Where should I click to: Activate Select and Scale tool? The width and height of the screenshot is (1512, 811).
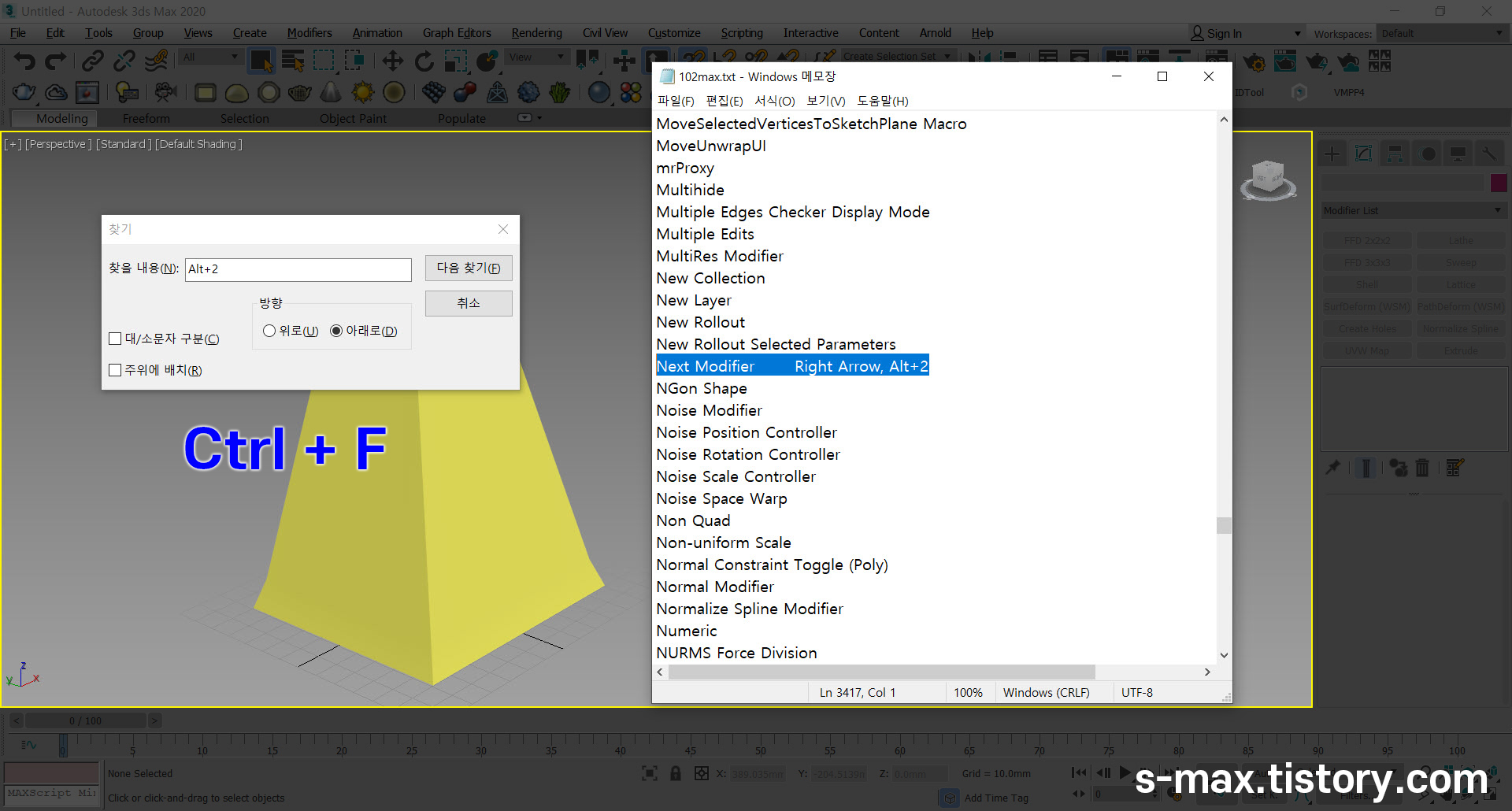click(x=456, y=61)
